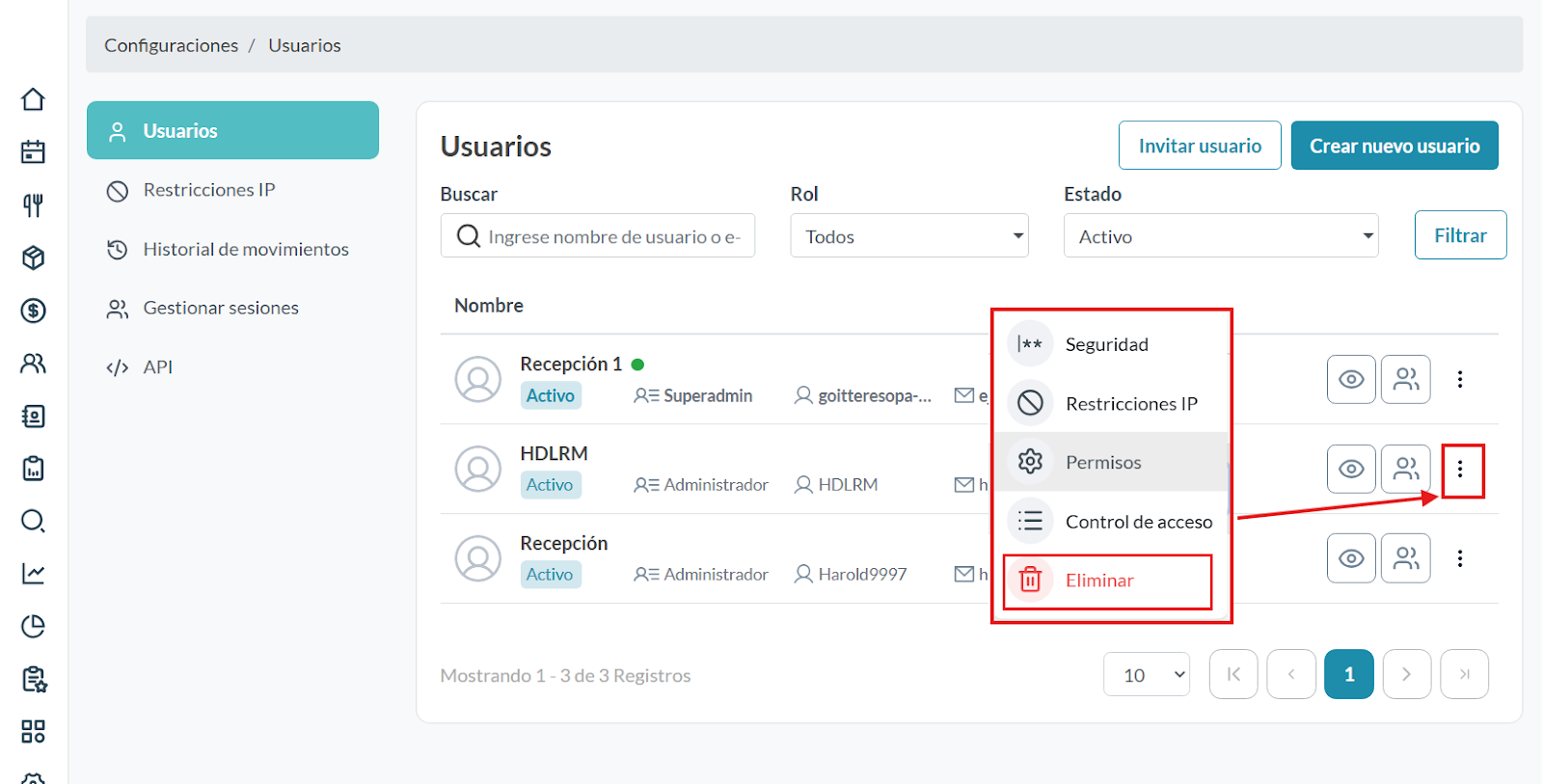1543x784 pixels.
Task: Click the eye icon for Recepción 1
Action: 1351,379
